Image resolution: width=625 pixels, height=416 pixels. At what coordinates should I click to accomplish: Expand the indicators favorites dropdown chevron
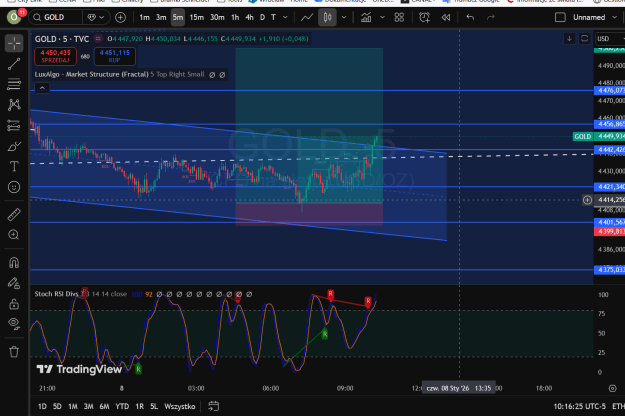[x=382, y=17]
